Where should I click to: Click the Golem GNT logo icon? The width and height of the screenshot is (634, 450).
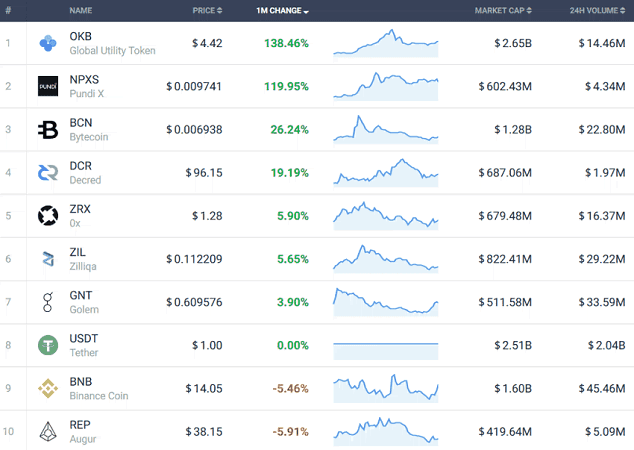point(47,302)
